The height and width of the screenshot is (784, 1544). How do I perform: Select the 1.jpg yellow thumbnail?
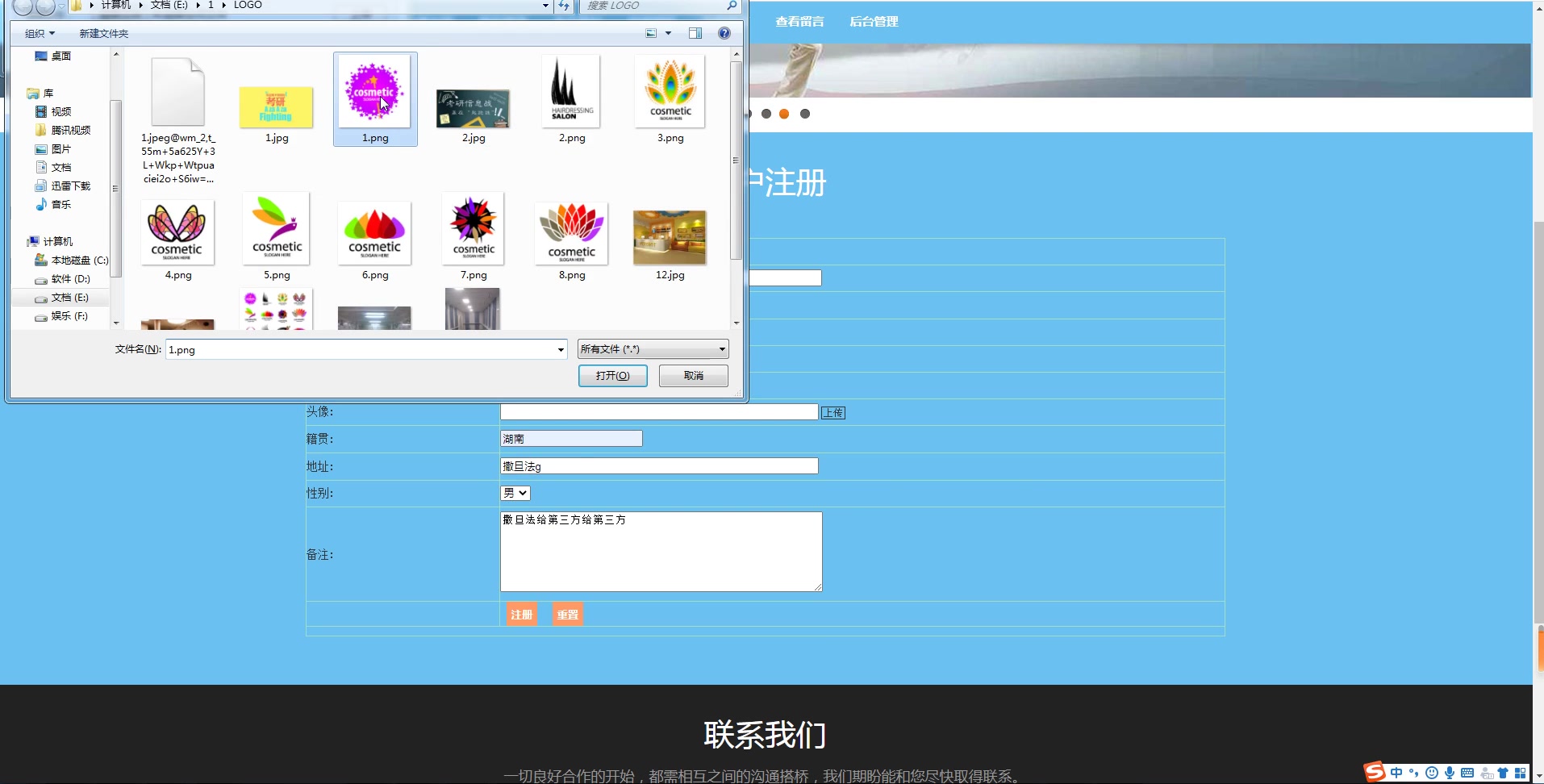[x=277, y=107]
